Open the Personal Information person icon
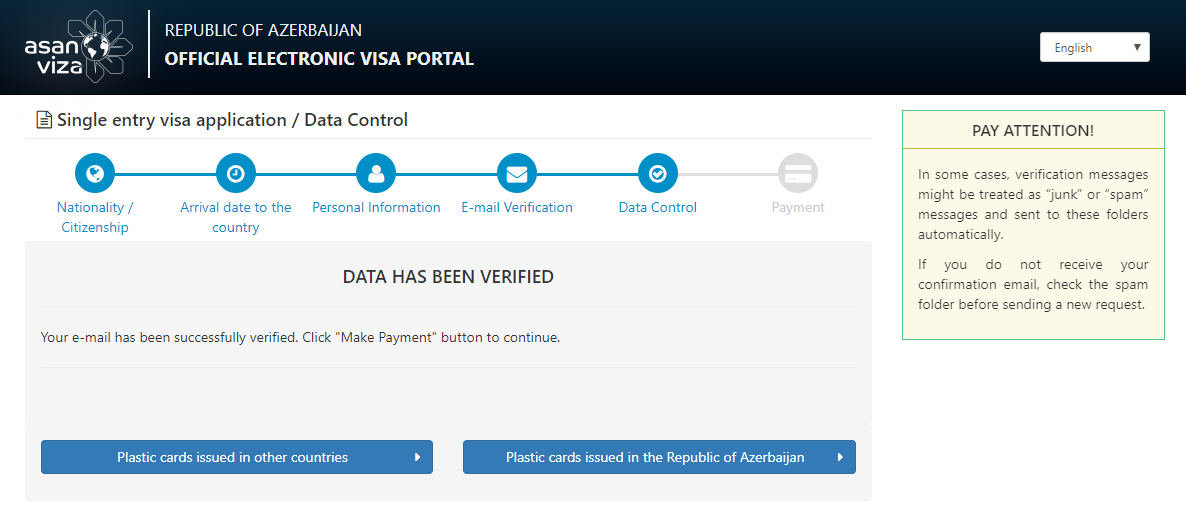Viewport: 1186px width, 516px height. 376,174
